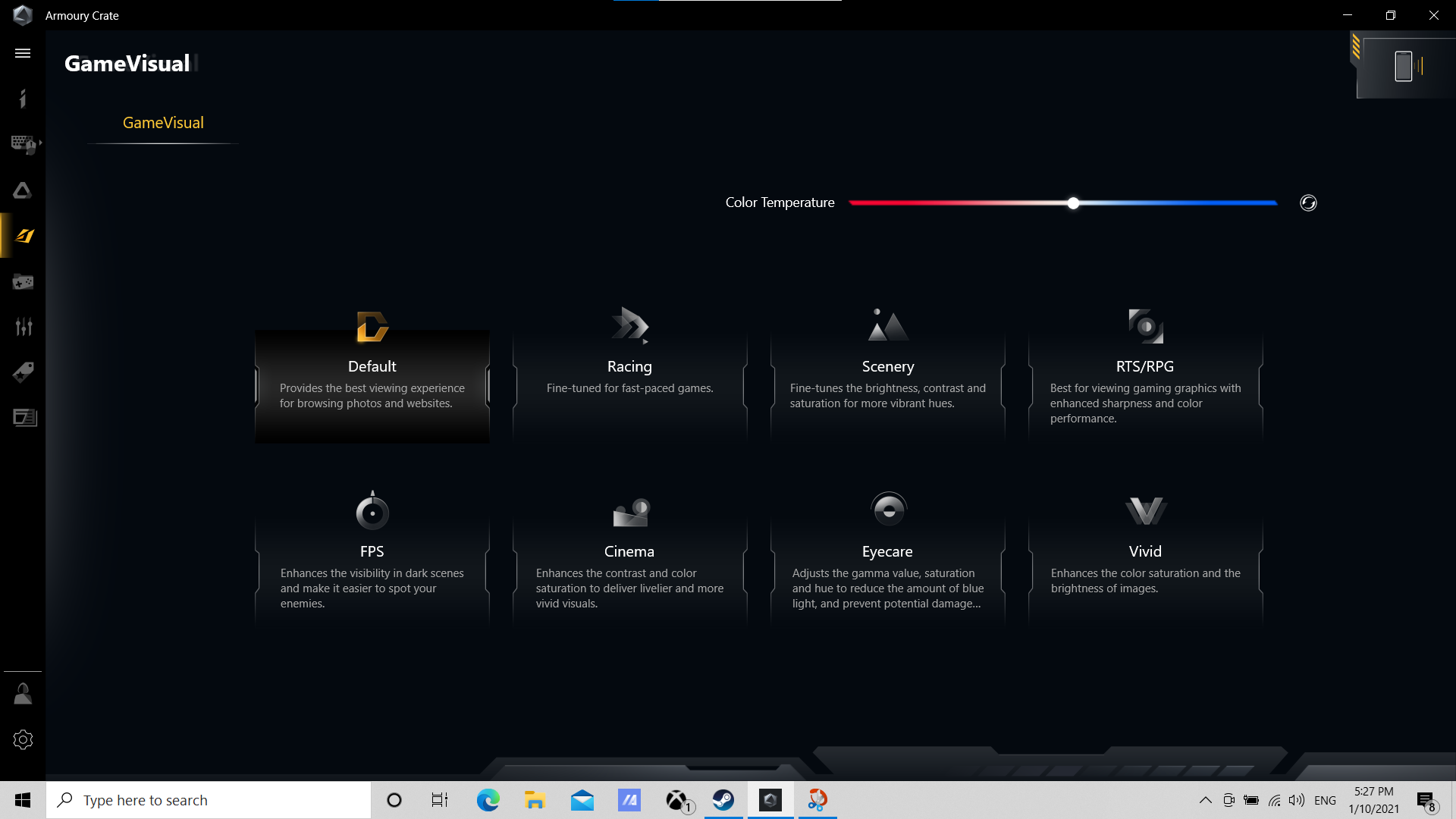Screen dimensions: 1456x819
Task: Click the GameVisual page title
Action: [127, 64]
